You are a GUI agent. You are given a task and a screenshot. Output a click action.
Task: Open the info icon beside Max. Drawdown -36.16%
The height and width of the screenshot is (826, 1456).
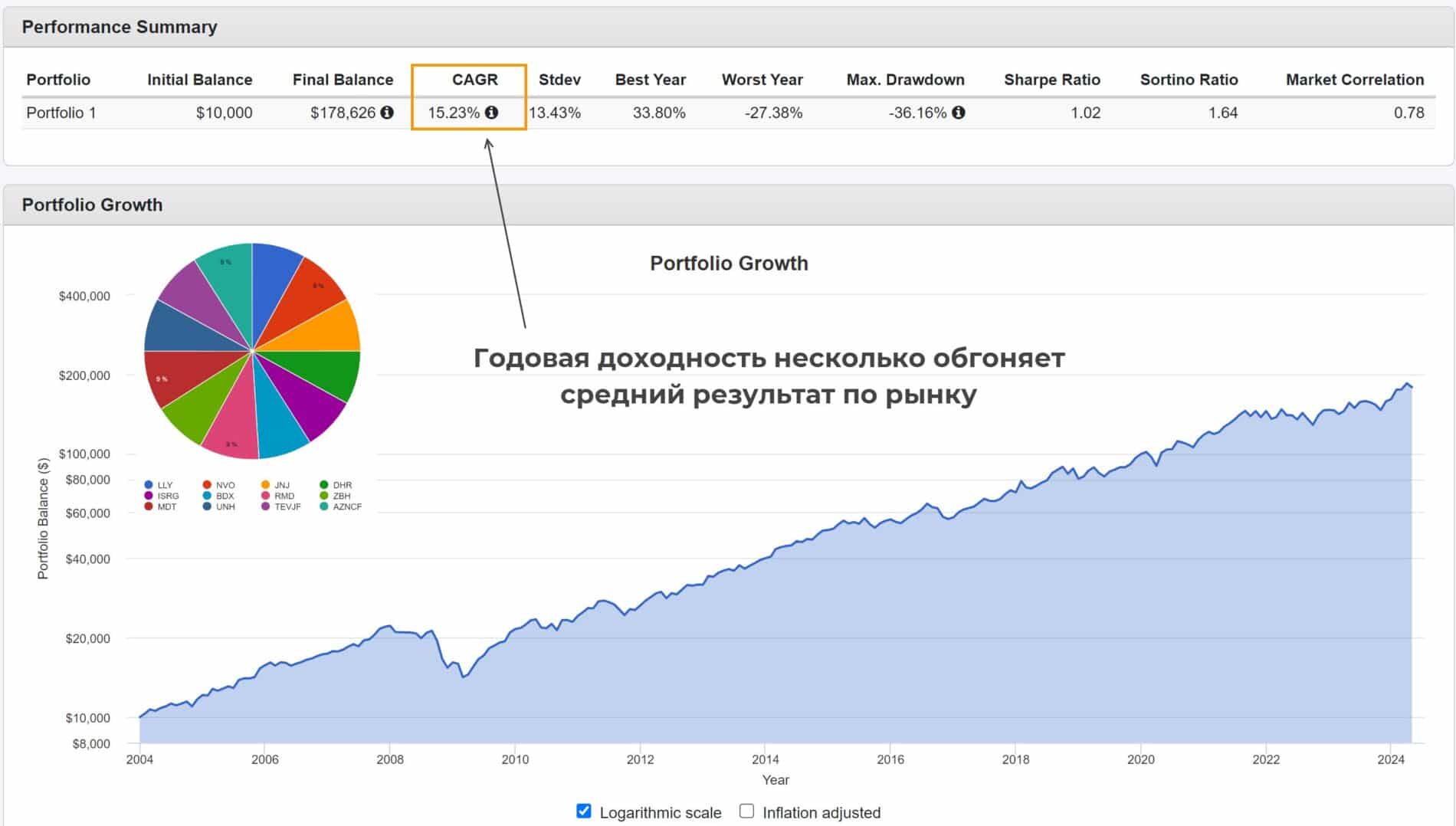pos(958,113)
